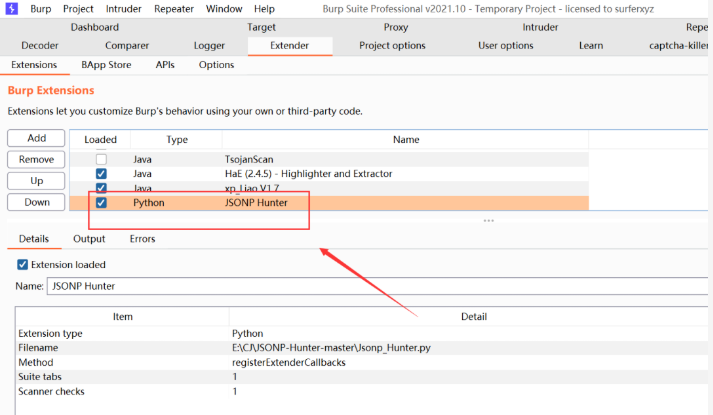Open the Project options tab

392,45
